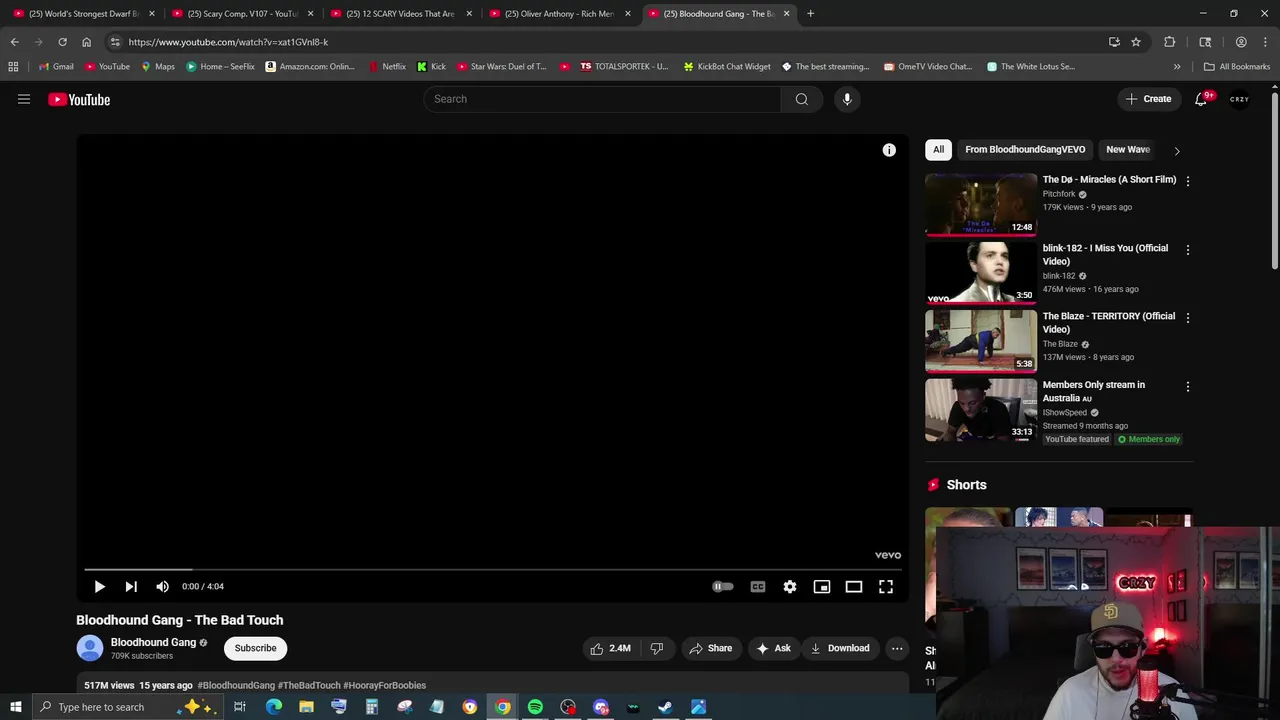The height and width of the screenshot is (720, 1280).
Task: Open Netflix bookmark
Action: [x=387, y=67]
